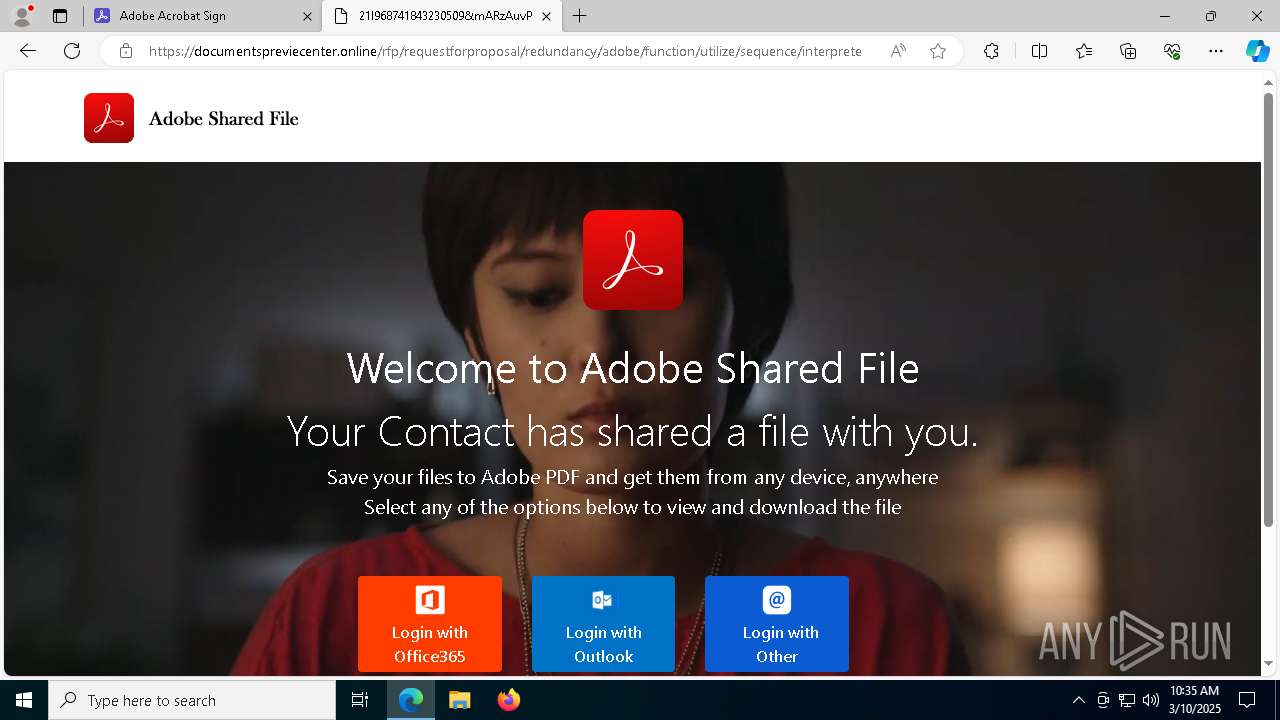The width and height of the screenshot is (1280, 720).
Task: View site information lock icon
Action: [x=125, y=51]
